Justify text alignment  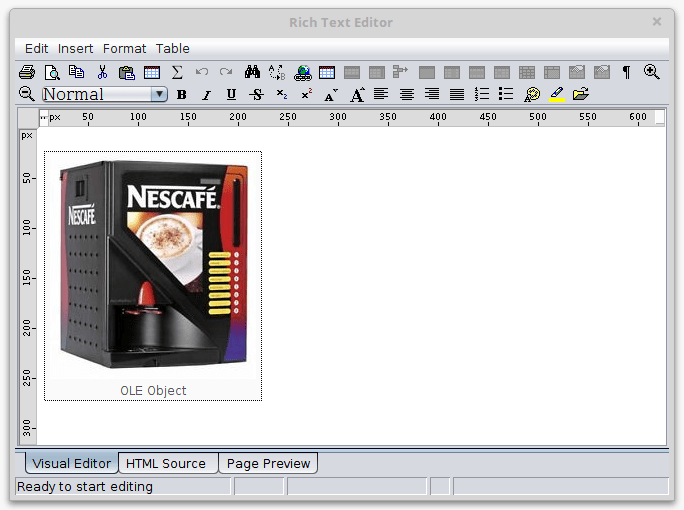point(457,94)
